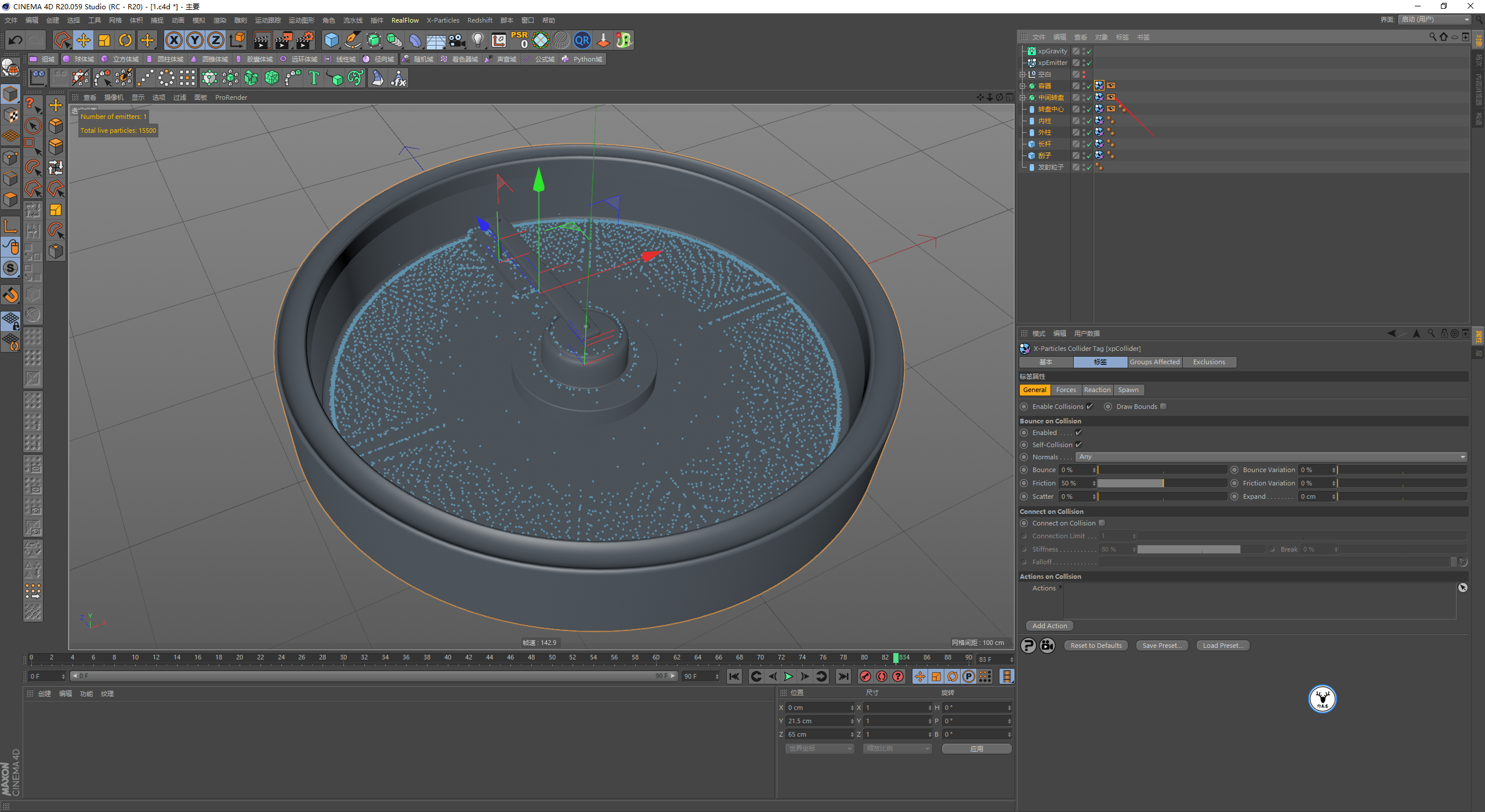Click the Undo arrow icon

click(16, 40)
